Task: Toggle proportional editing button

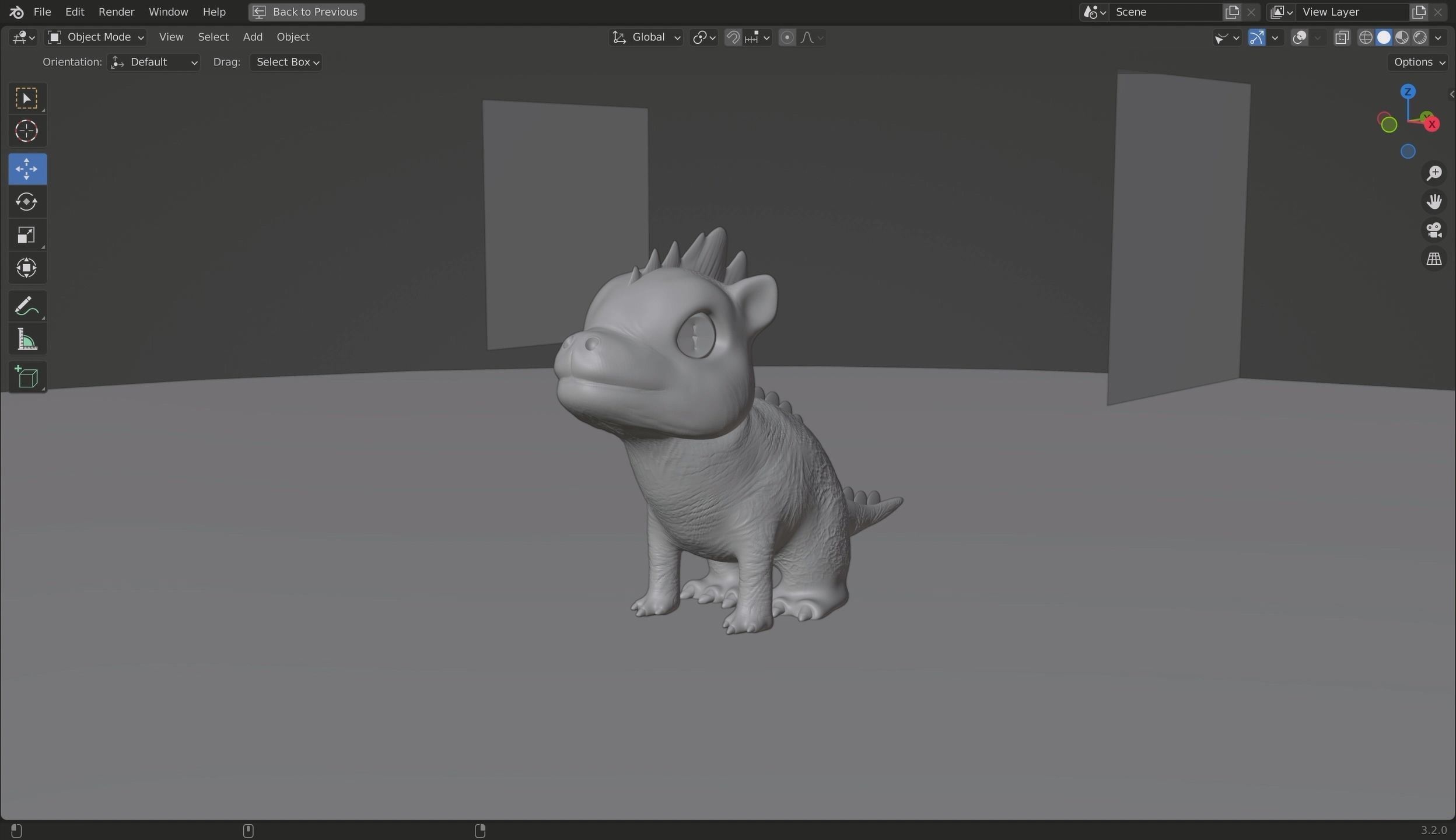Action: coord(786,37)
